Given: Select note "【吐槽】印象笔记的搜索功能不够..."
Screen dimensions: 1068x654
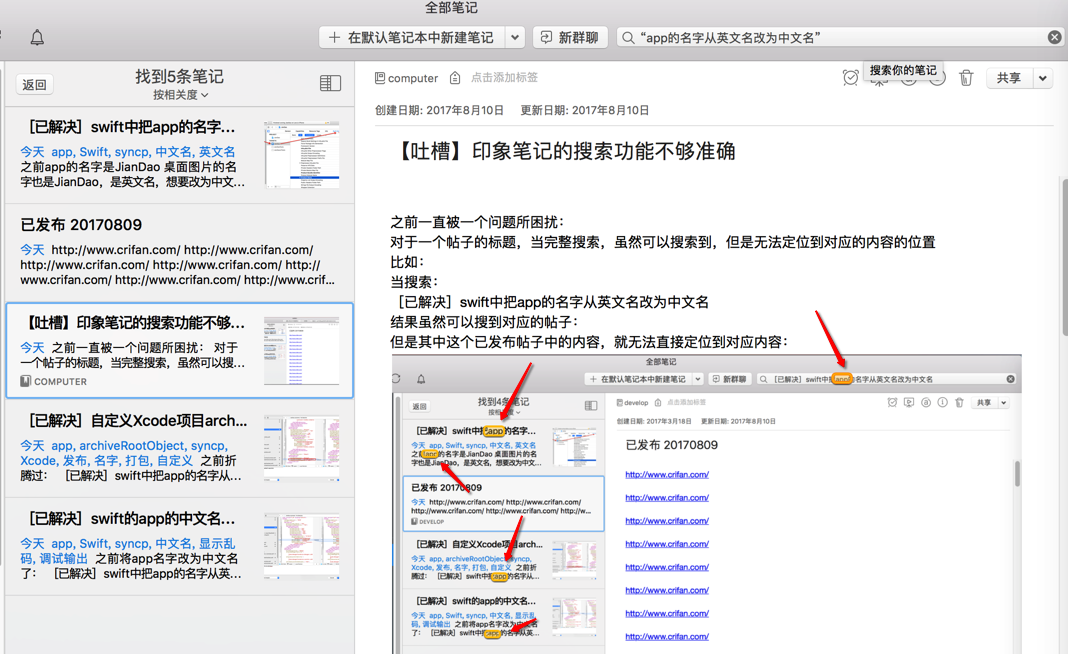Looking at the screenshot, I should (x=180, y=350).
